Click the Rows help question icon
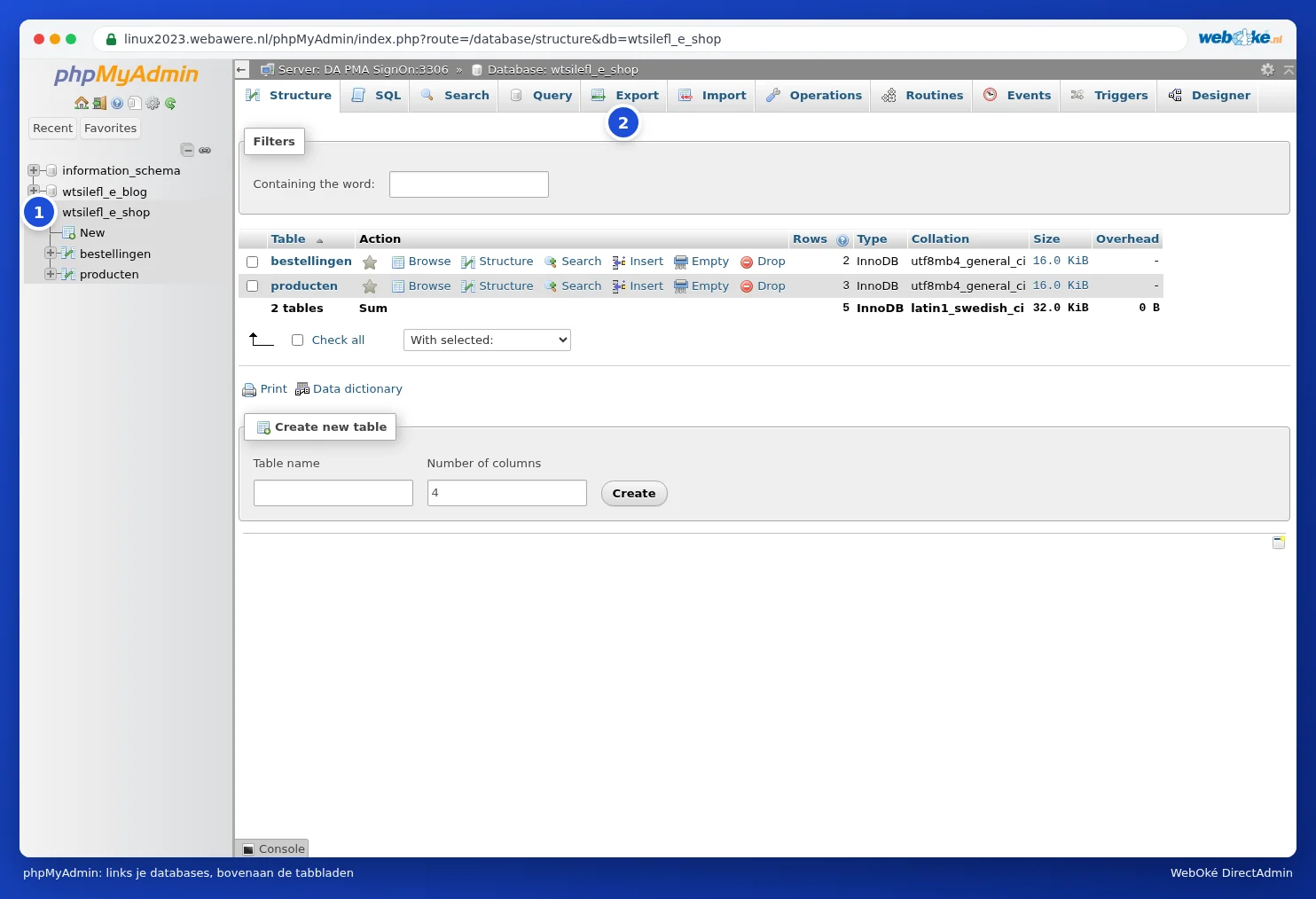 coord(842,240)
